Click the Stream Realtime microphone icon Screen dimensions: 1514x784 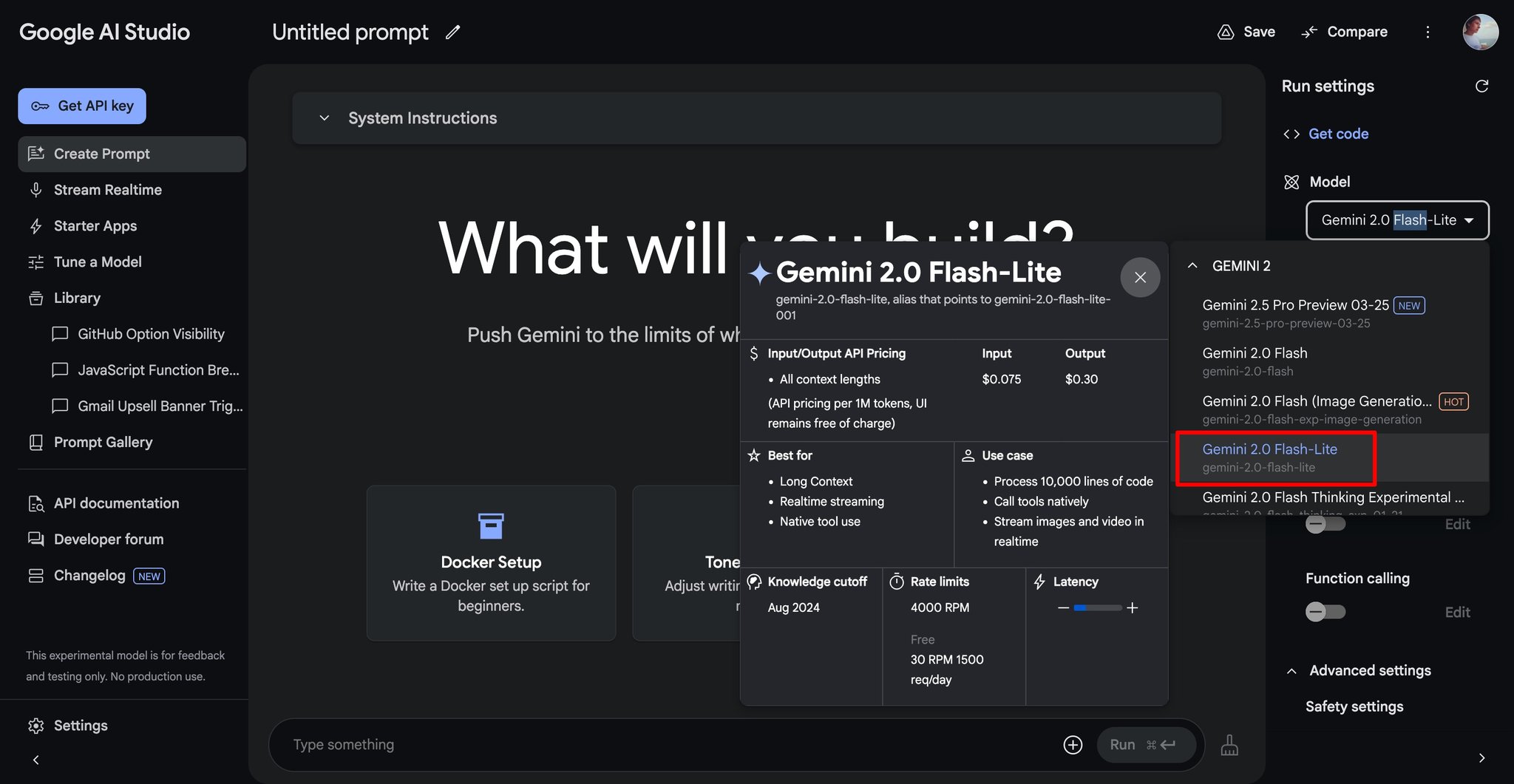[x=35, y=190]
